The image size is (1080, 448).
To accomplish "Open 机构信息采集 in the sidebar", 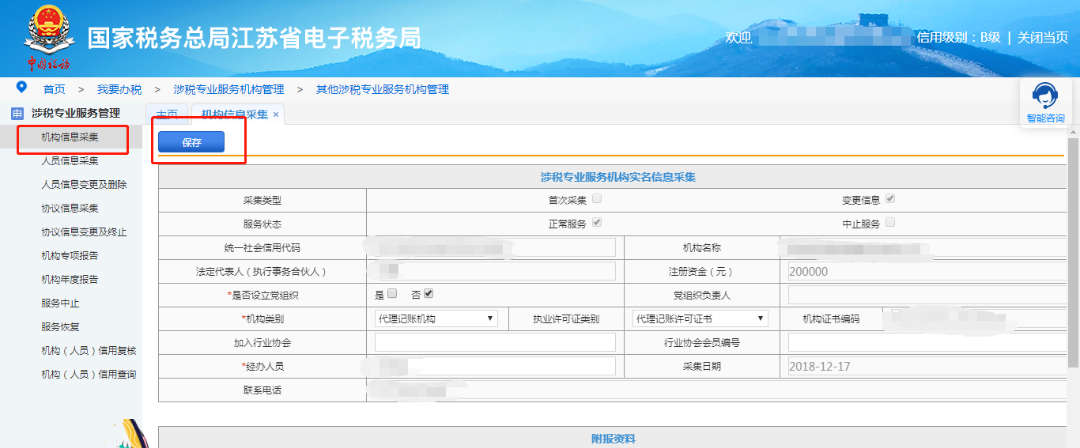I will click(70, 137).
